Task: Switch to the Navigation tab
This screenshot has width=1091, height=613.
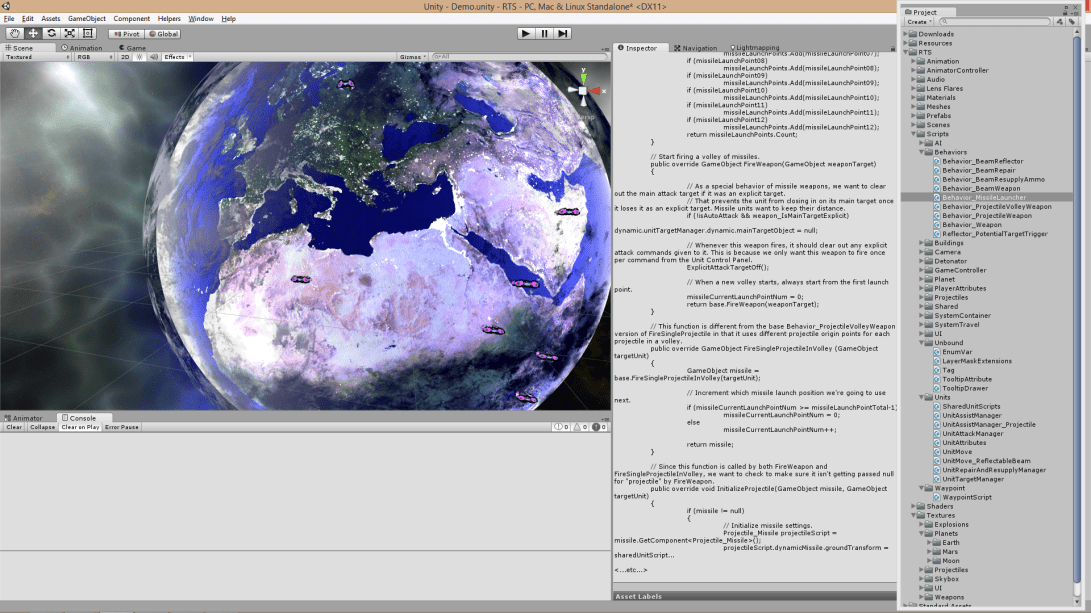Action: [697, 48]
